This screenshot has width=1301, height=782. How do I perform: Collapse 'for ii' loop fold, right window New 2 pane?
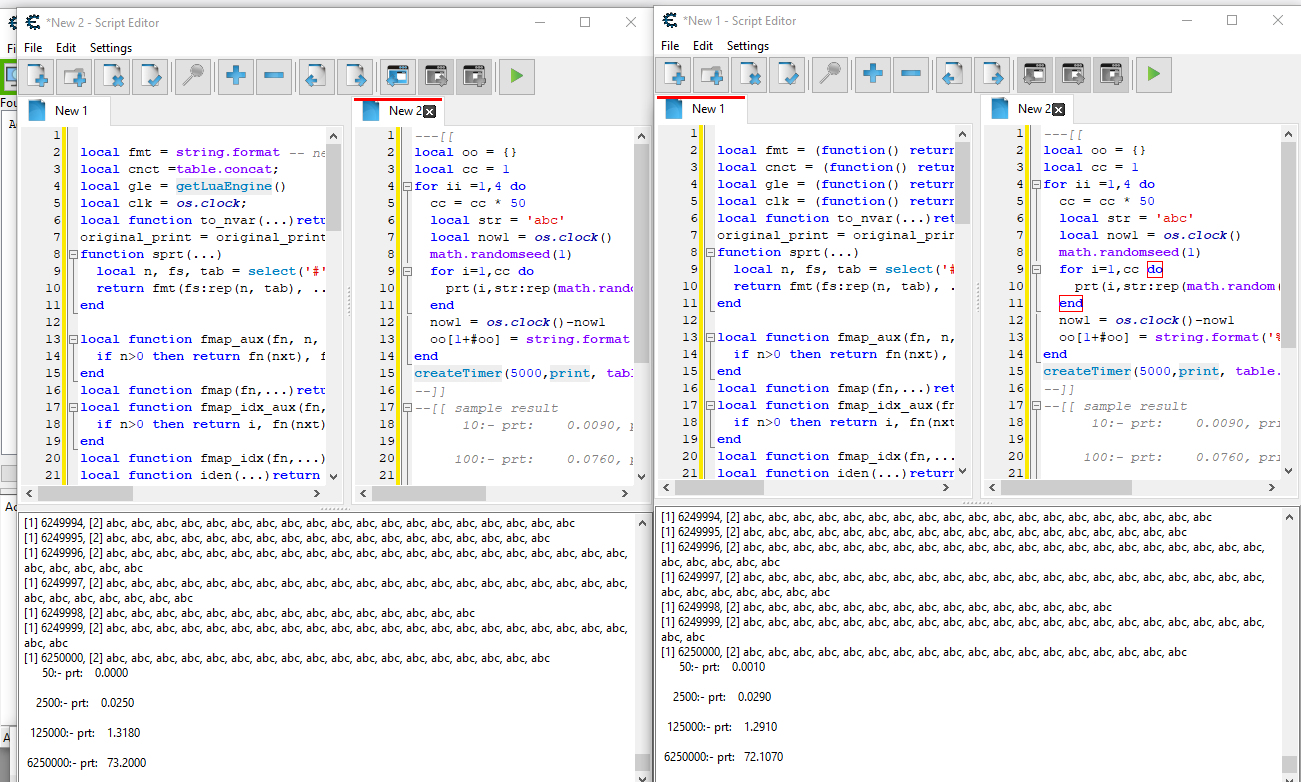pos(1037,184)
